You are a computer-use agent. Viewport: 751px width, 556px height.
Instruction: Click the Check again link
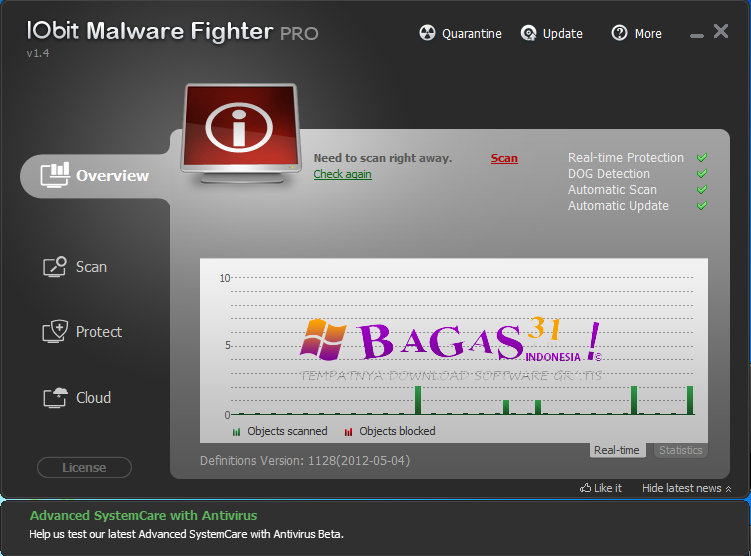(342, 174)
